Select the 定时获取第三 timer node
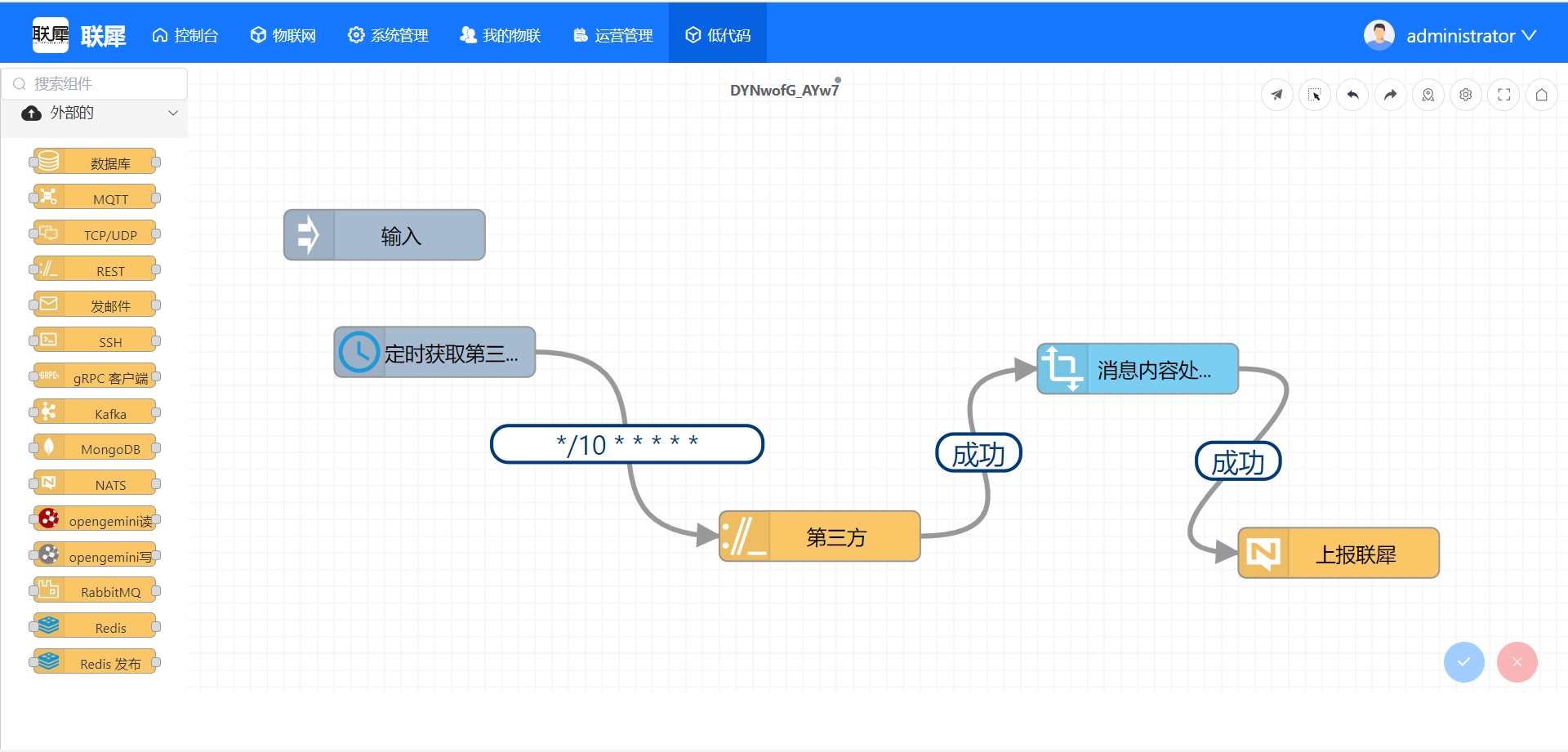This screenshot has height=752, width=1568. point(434,353)
